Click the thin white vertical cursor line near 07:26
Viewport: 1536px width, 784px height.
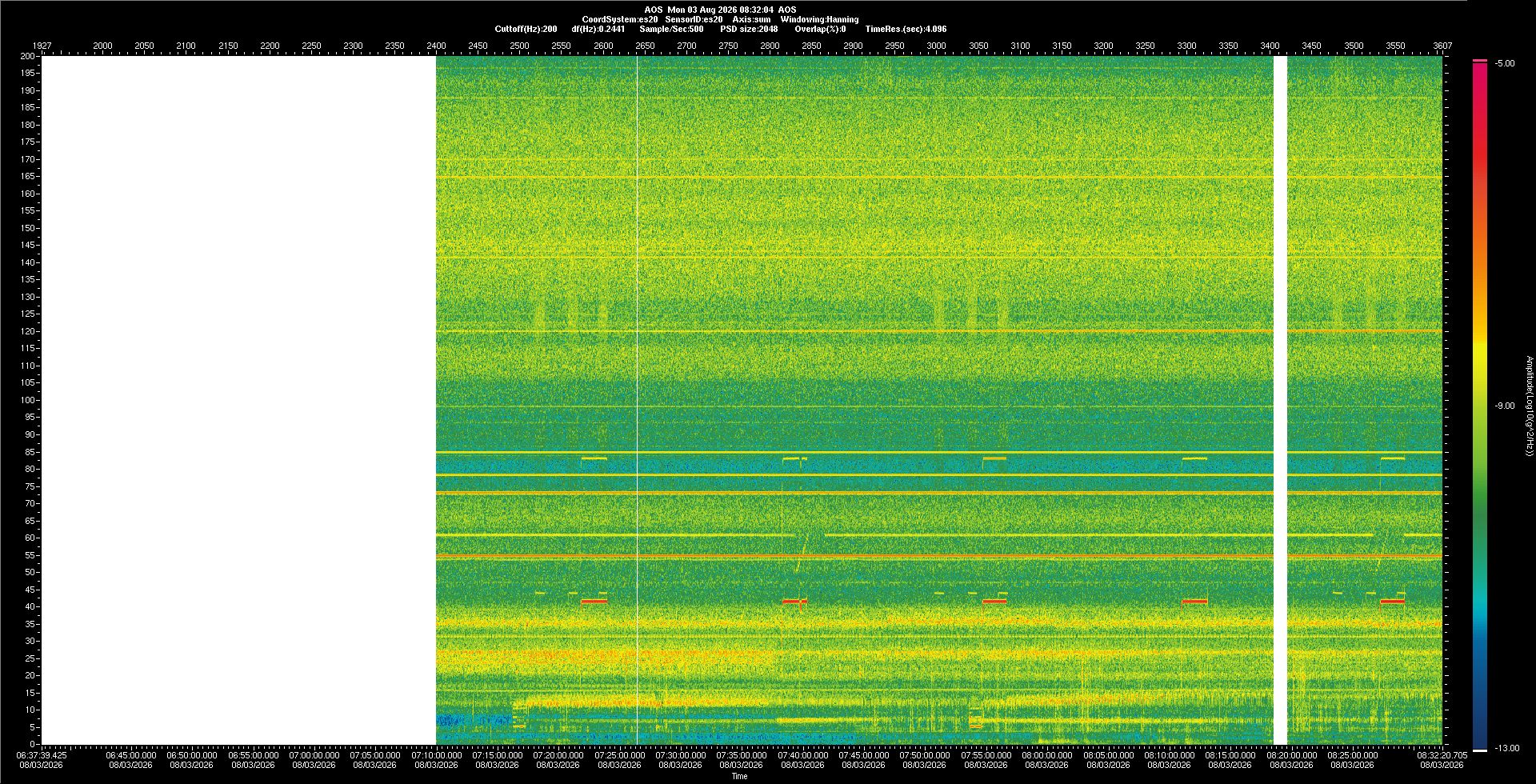(x=638, y=400)
